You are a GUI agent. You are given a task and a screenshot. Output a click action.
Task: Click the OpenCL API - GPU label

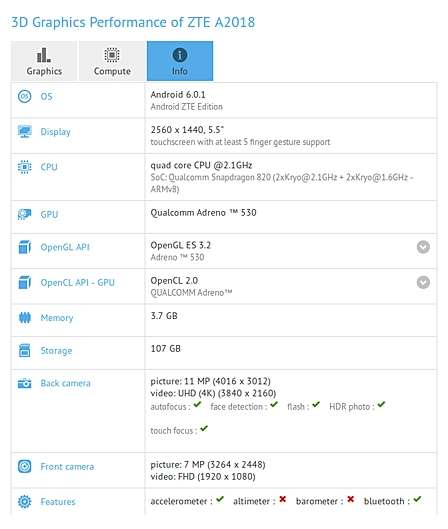(x=78, y=282)
